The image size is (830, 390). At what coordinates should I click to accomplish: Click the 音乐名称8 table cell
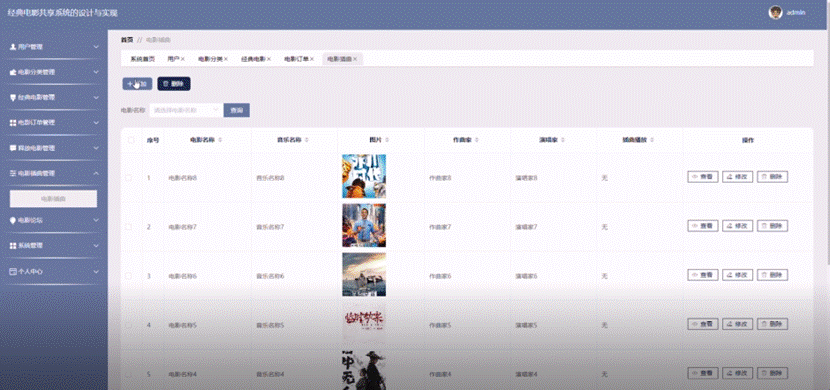pos(270,178)
